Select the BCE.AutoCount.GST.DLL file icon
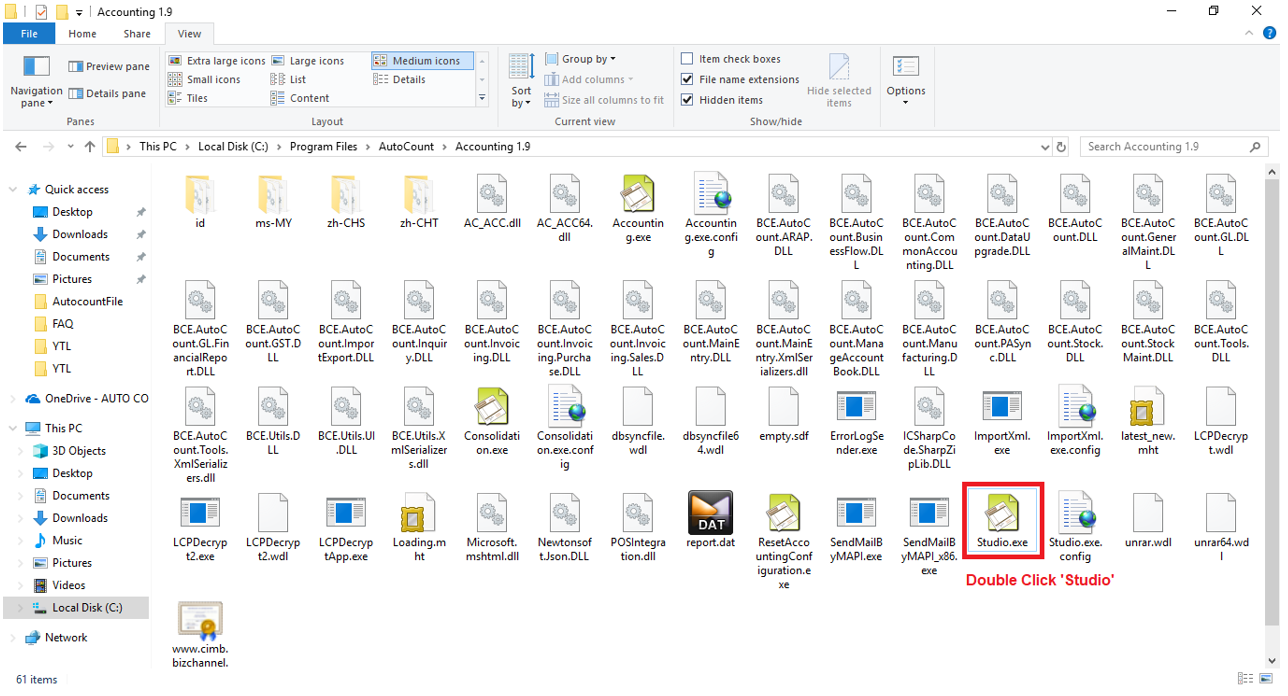Image resolution: width=1288 pixels, height=696 pixels. (x=273, y=299)
